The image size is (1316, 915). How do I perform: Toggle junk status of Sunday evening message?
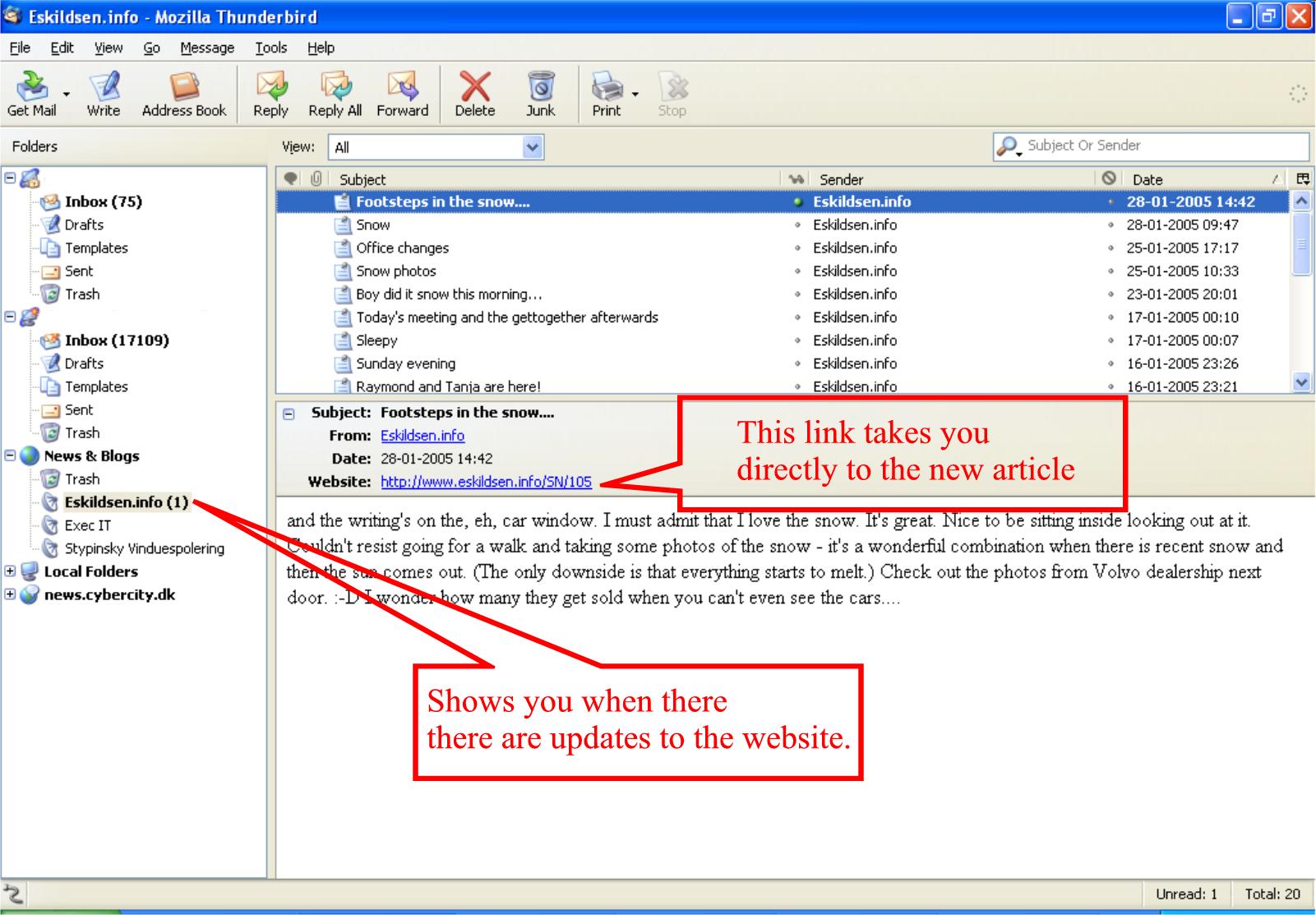(x=1111, y=363)
